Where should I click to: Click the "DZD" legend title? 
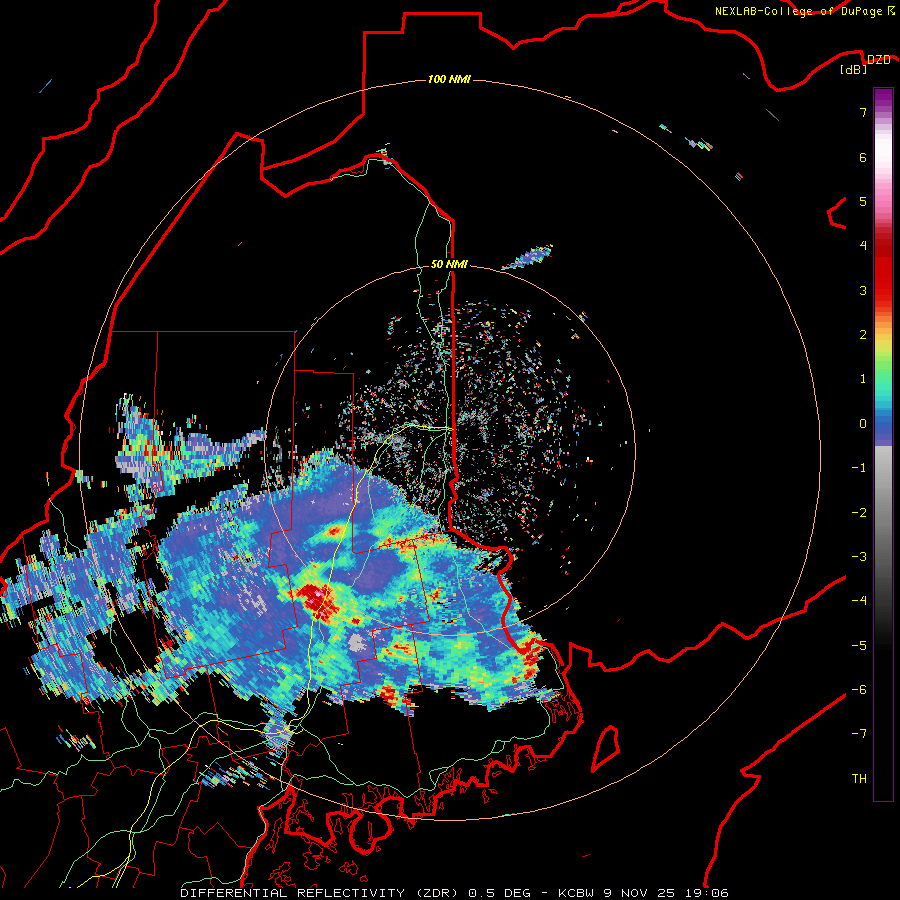879,60
